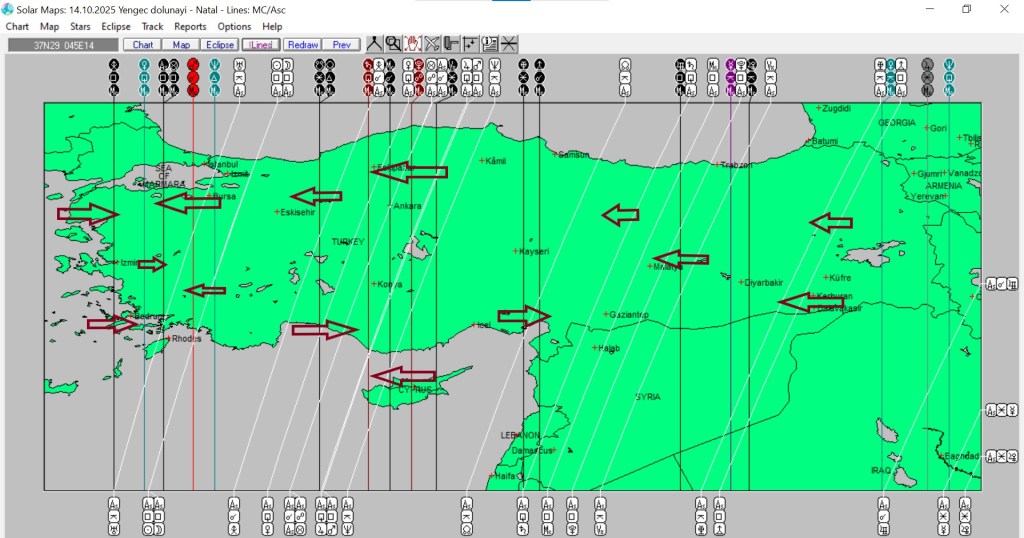Expand the Options menu
Screen dimensions: 1024x538
tap(234, 27)
